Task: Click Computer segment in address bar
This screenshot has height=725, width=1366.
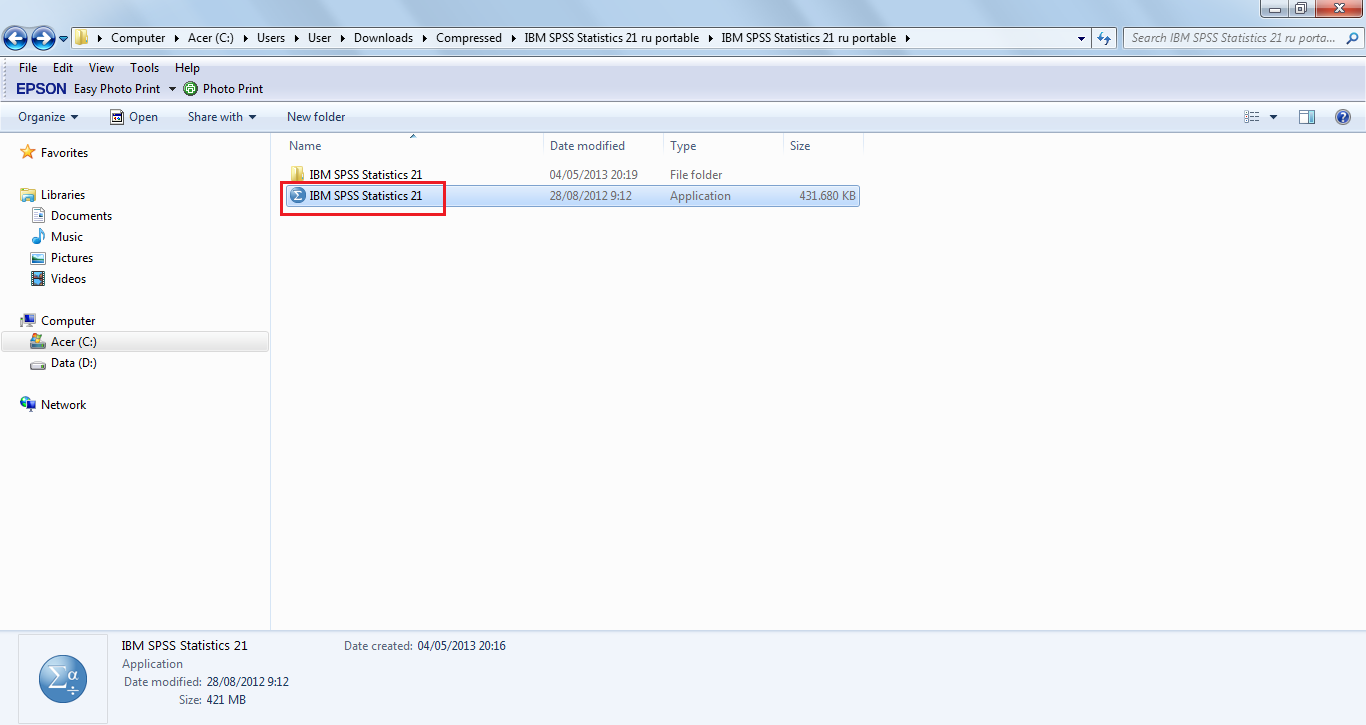Action: point(138,38)
